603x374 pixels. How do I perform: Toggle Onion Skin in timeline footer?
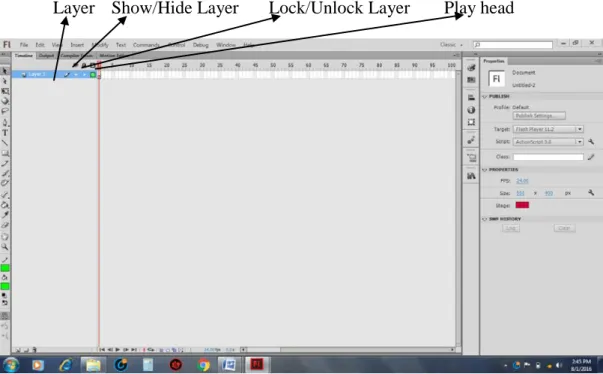tap(162, 350)
